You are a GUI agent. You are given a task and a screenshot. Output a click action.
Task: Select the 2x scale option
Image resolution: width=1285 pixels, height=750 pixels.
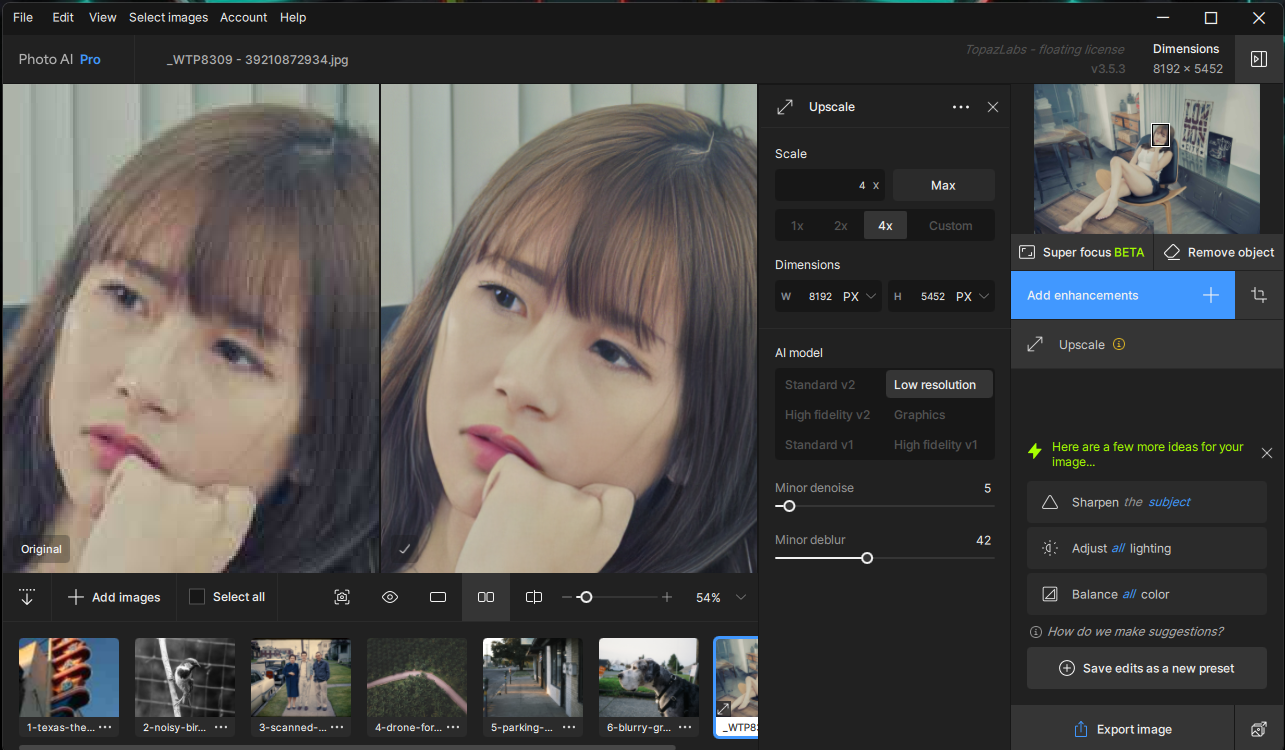pyautogui.click(x=841, y=225)
